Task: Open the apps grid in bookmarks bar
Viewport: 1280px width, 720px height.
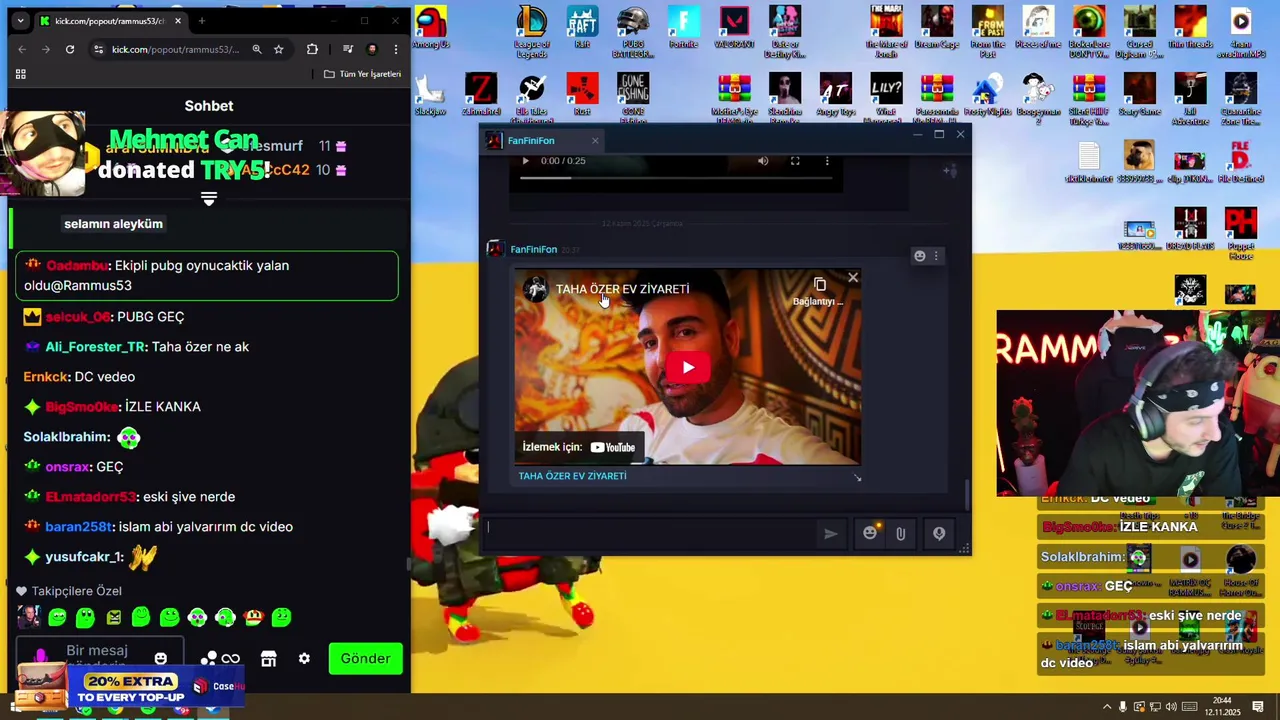Action: point(20,74)
